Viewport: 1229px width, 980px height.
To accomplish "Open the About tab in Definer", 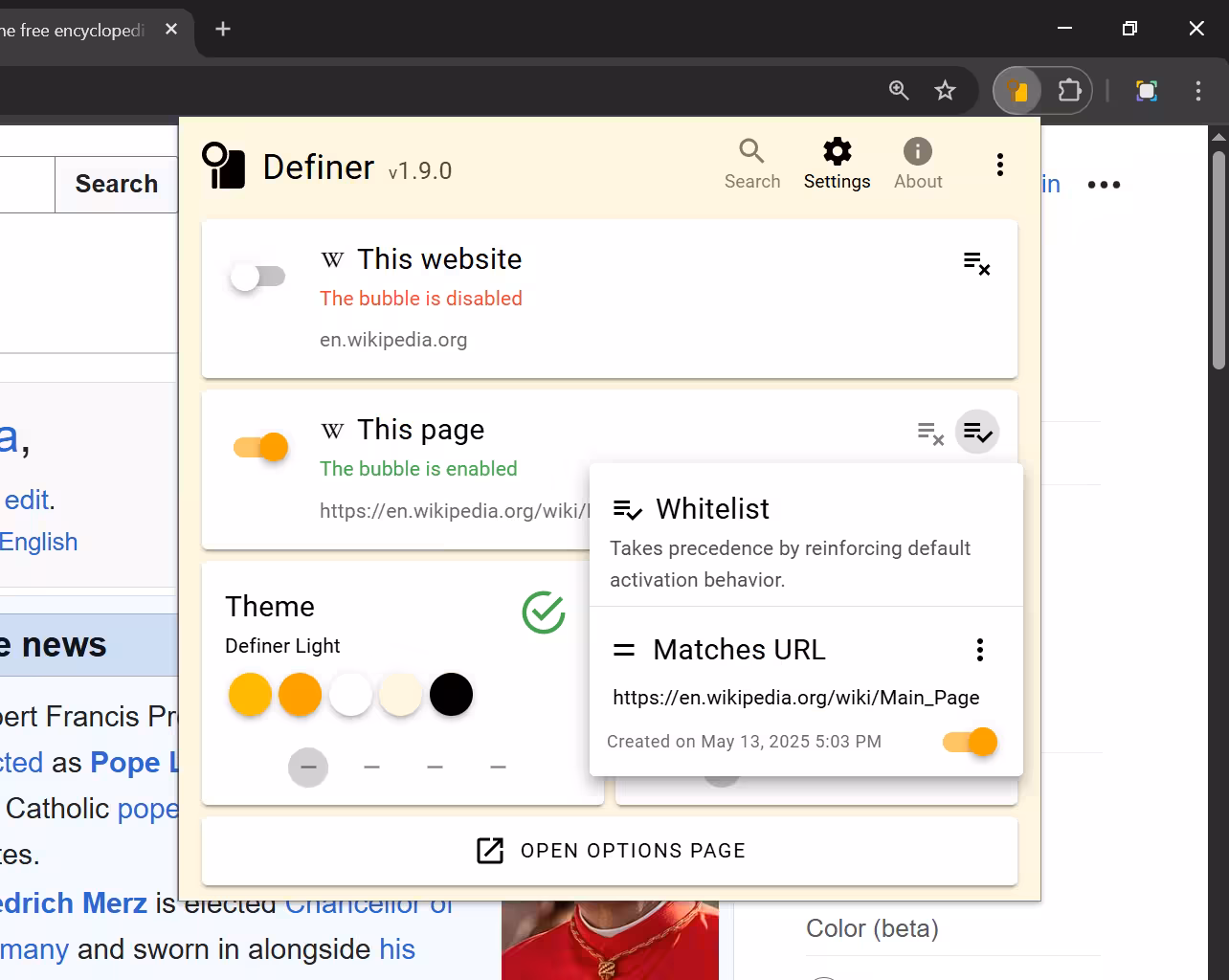I will (918, 165).
